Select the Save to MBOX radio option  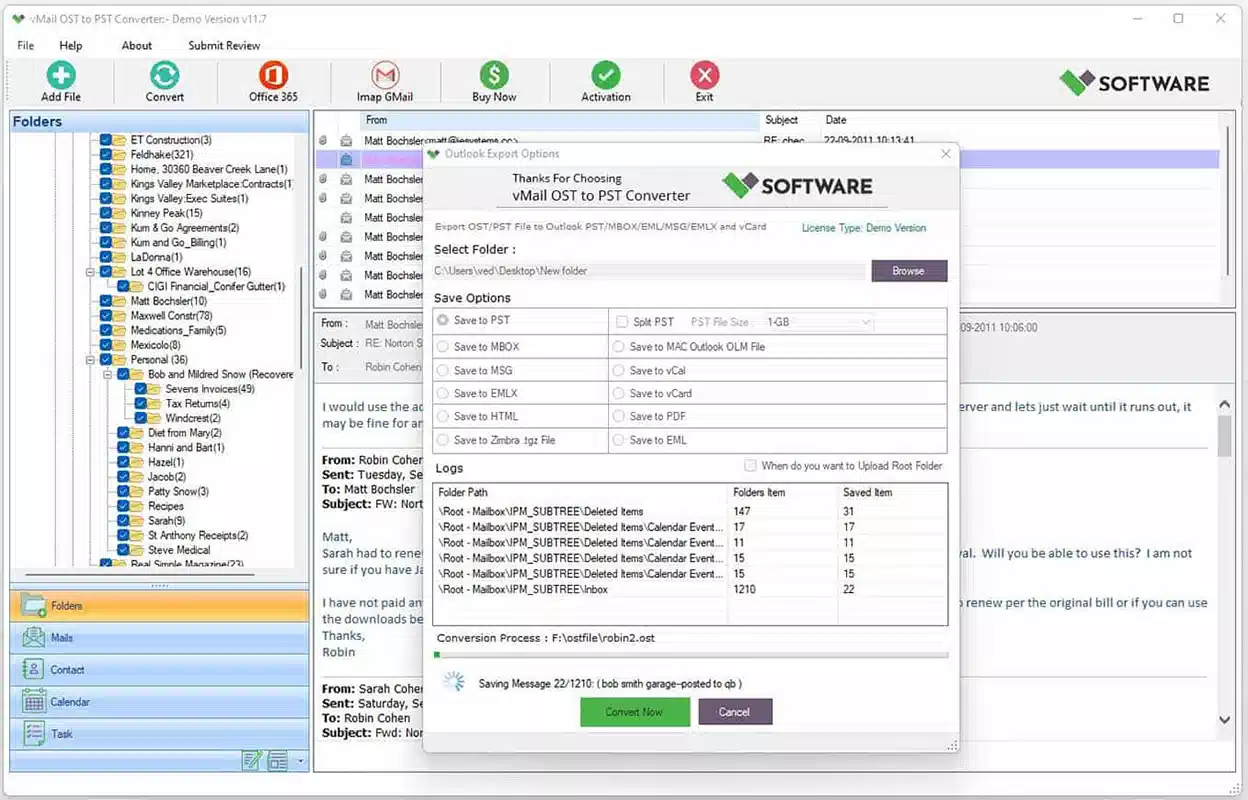pos(443,347)
